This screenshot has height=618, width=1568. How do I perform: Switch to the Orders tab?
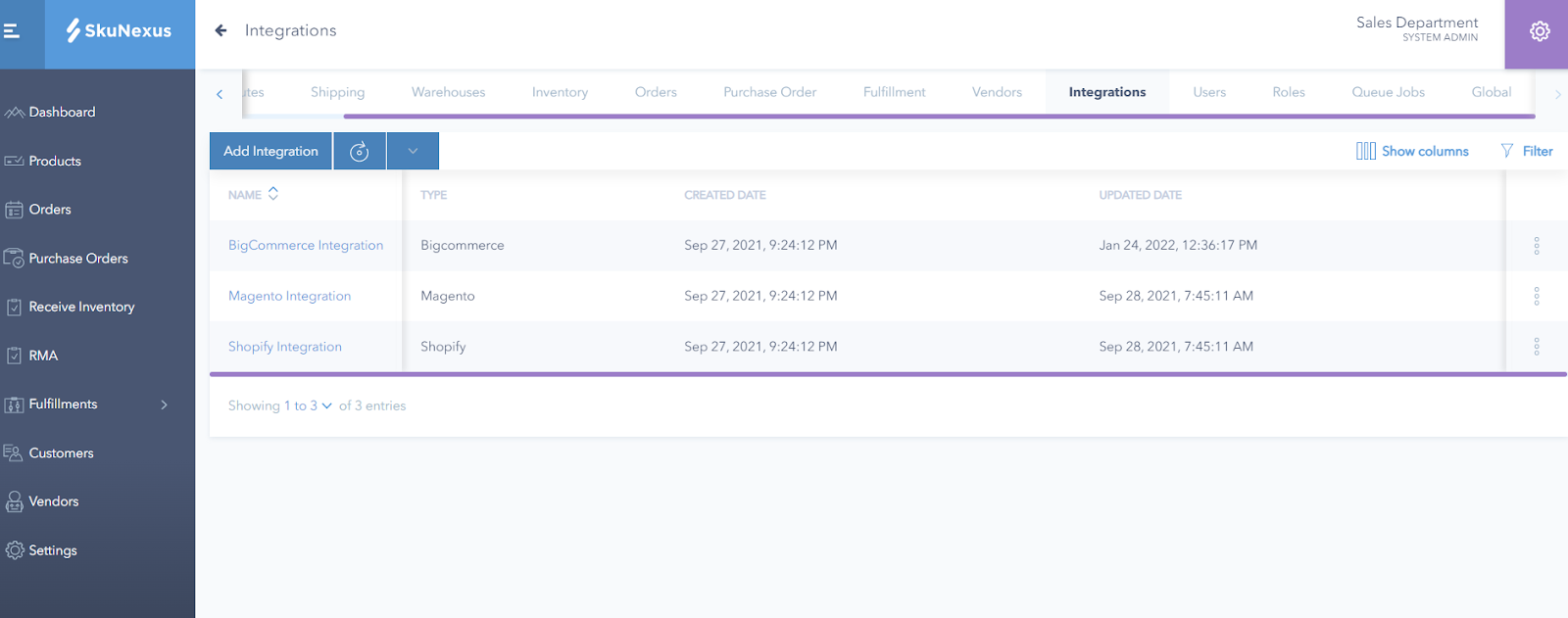click(x=656, y=92)
